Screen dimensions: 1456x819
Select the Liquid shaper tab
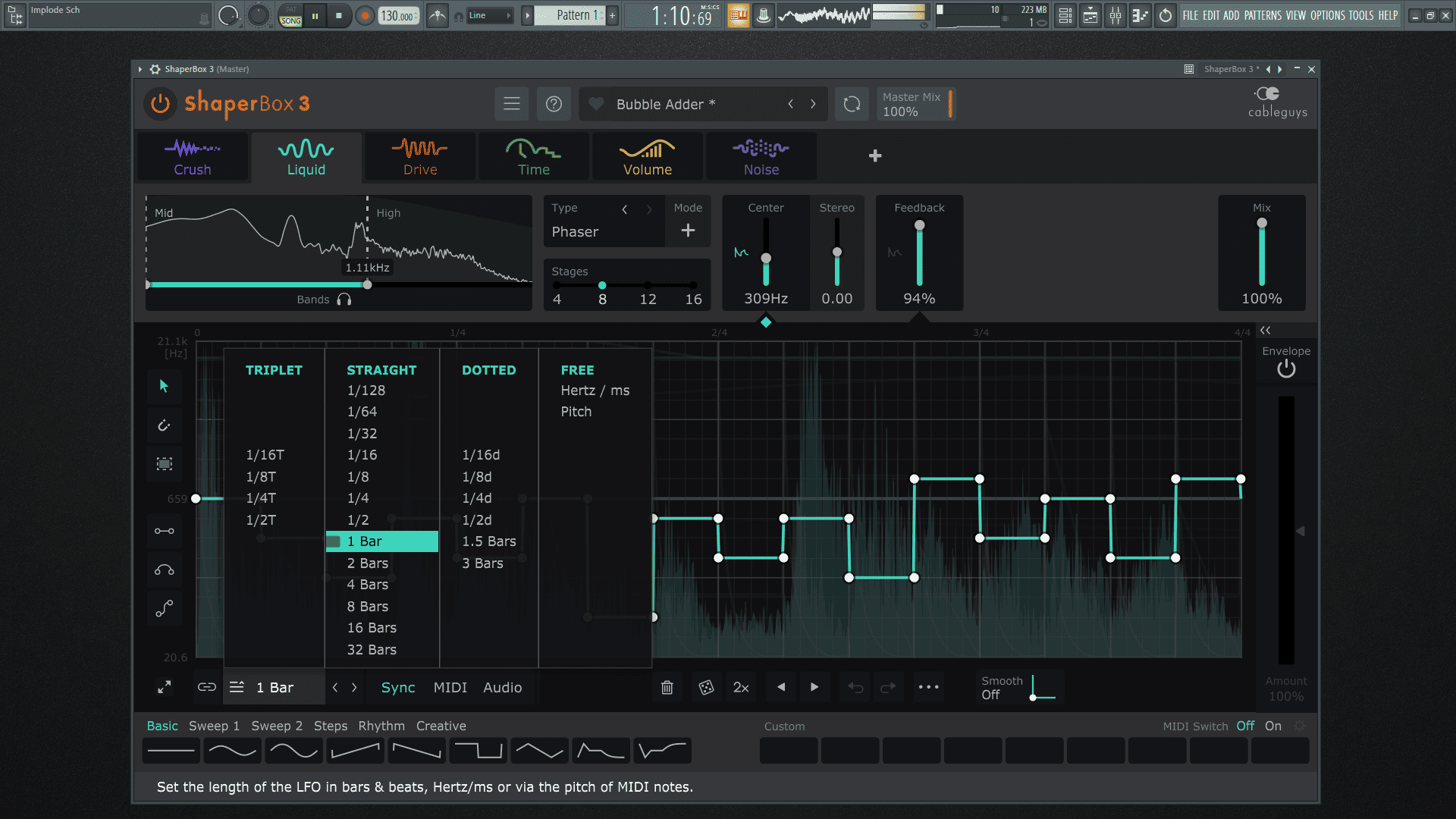click(306, 157)
